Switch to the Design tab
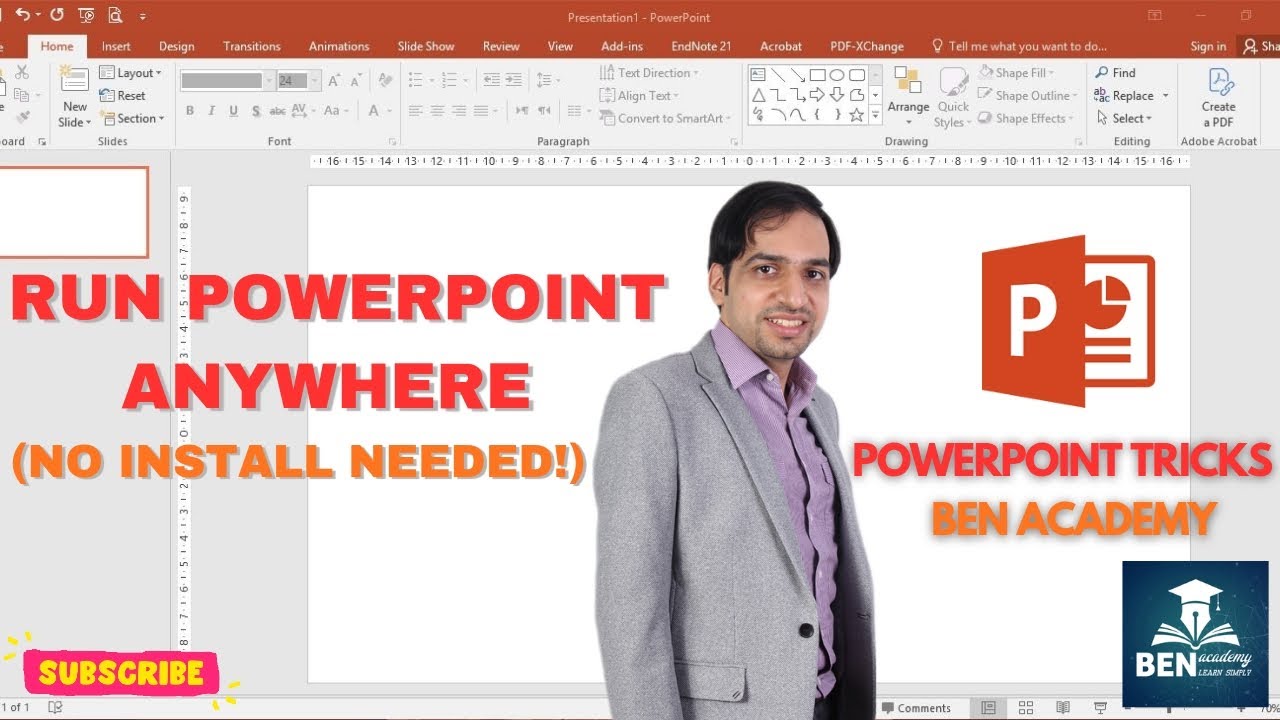Viewport: 1280px width, 720px height. pos(177,46)
